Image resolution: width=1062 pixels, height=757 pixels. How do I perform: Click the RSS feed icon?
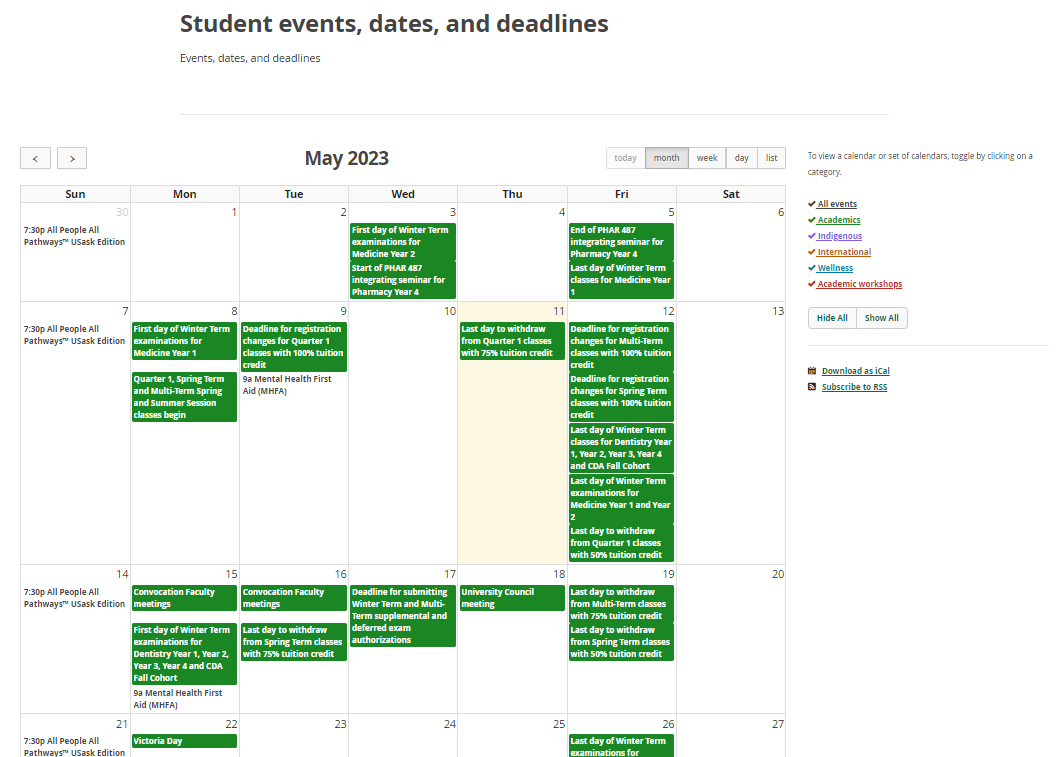click(812, 387)
